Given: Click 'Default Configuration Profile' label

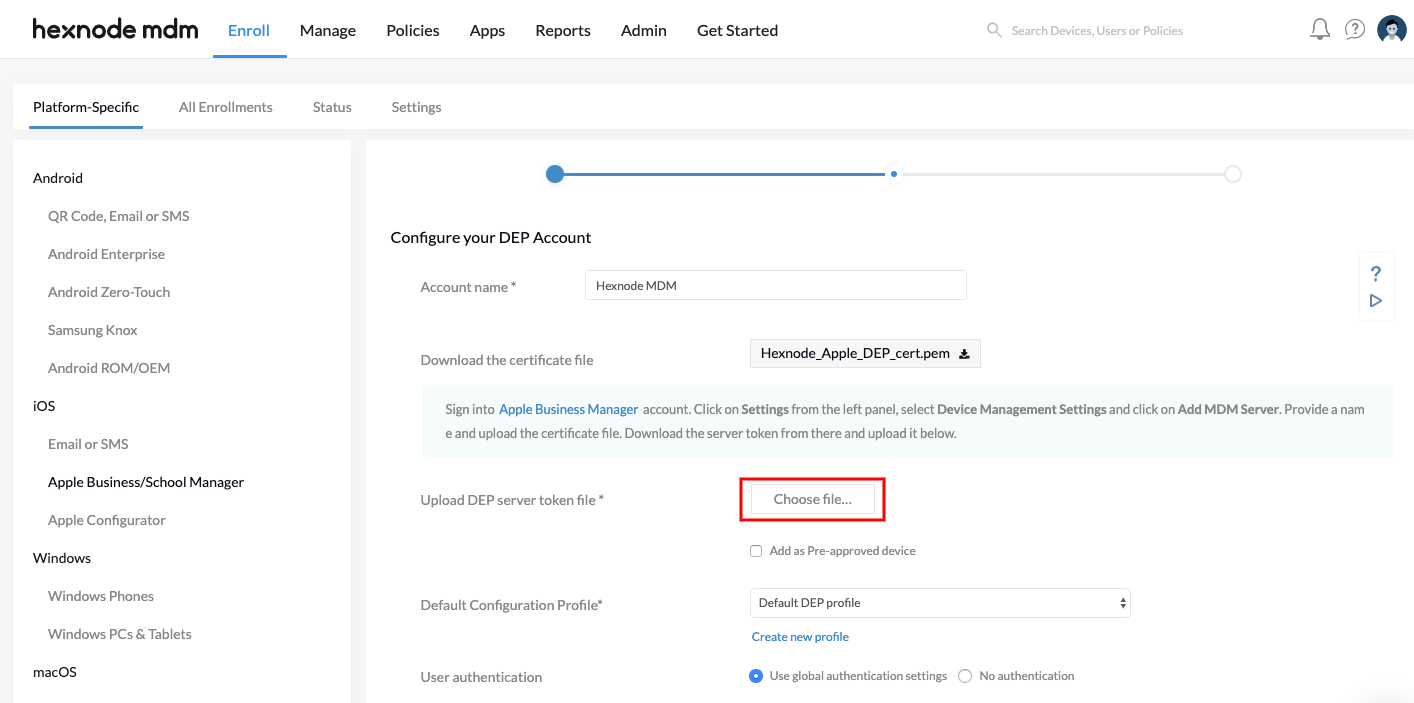Looking at the screenshot, I should coord(512,605).
